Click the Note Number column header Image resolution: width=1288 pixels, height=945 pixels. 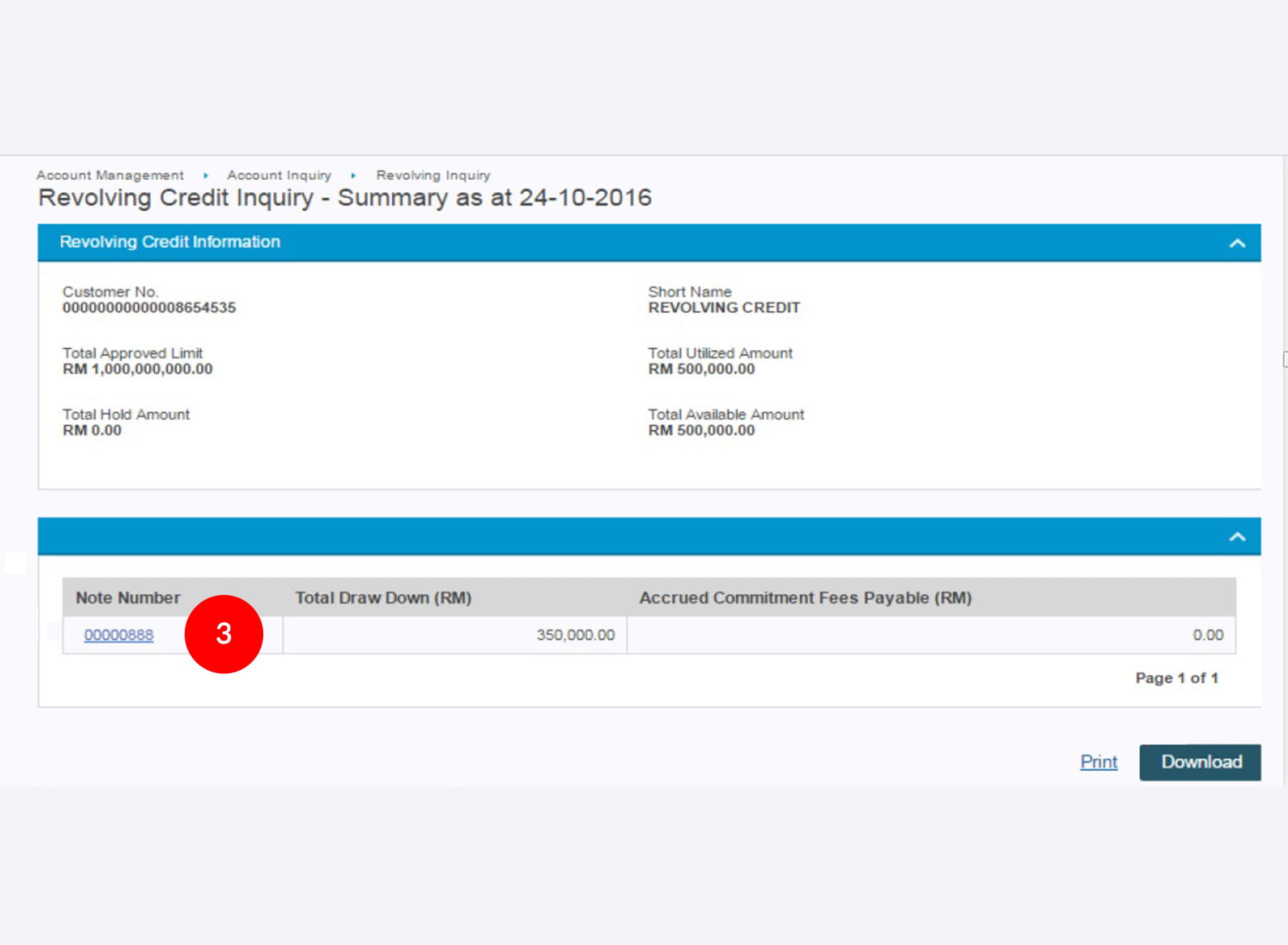pos(128,598)
